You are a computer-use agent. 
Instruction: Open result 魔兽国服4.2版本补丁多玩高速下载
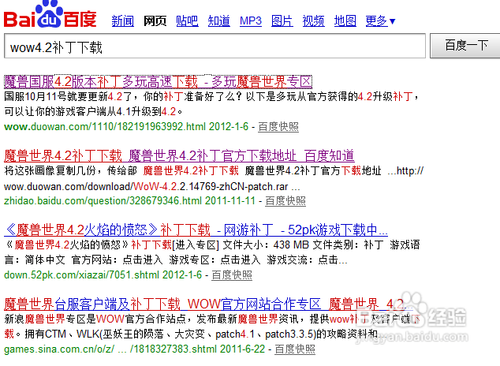coord(158,81)
